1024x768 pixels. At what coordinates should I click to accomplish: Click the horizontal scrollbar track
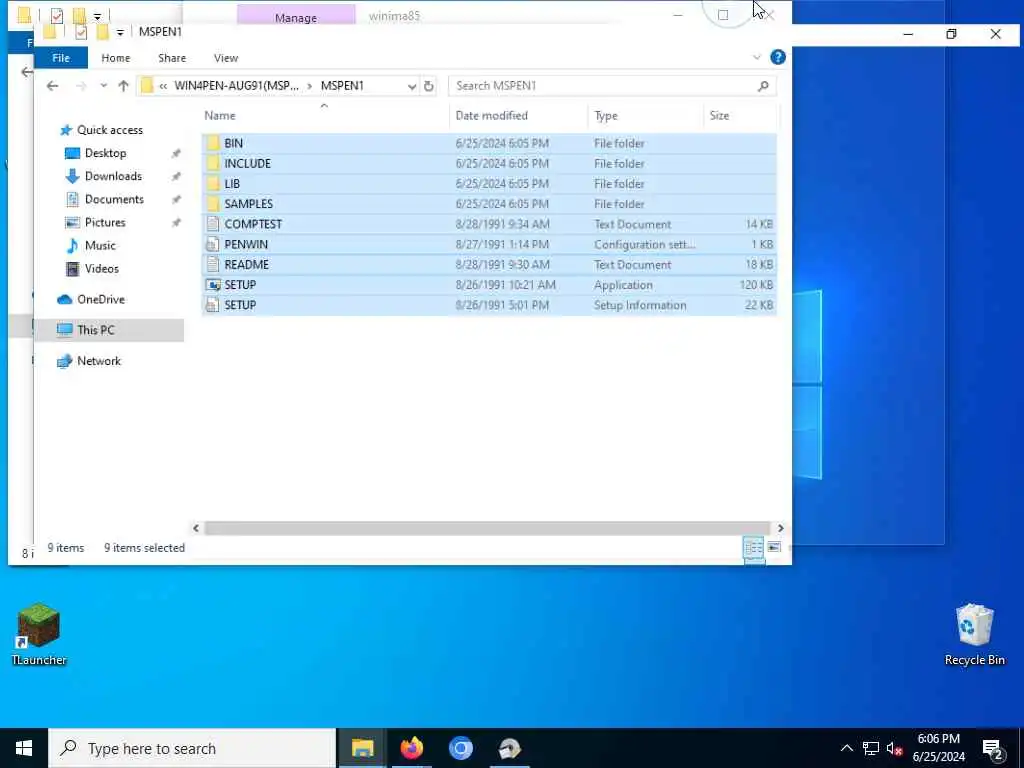coord(487,528)
